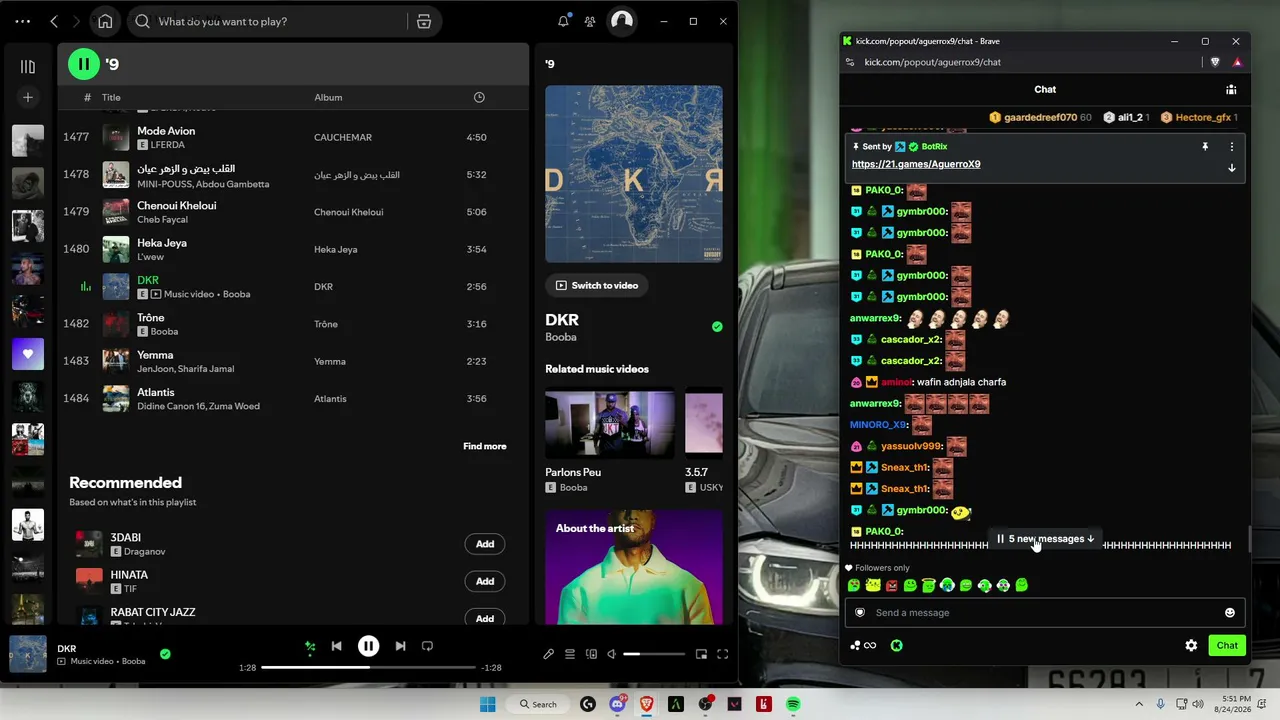
Task: Open Spotify What's New notifications bell
Action: tap(563, 21)
